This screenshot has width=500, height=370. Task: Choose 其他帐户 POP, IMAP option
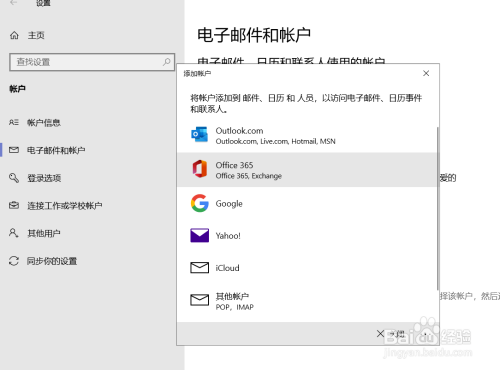click(x=307, y=301)
